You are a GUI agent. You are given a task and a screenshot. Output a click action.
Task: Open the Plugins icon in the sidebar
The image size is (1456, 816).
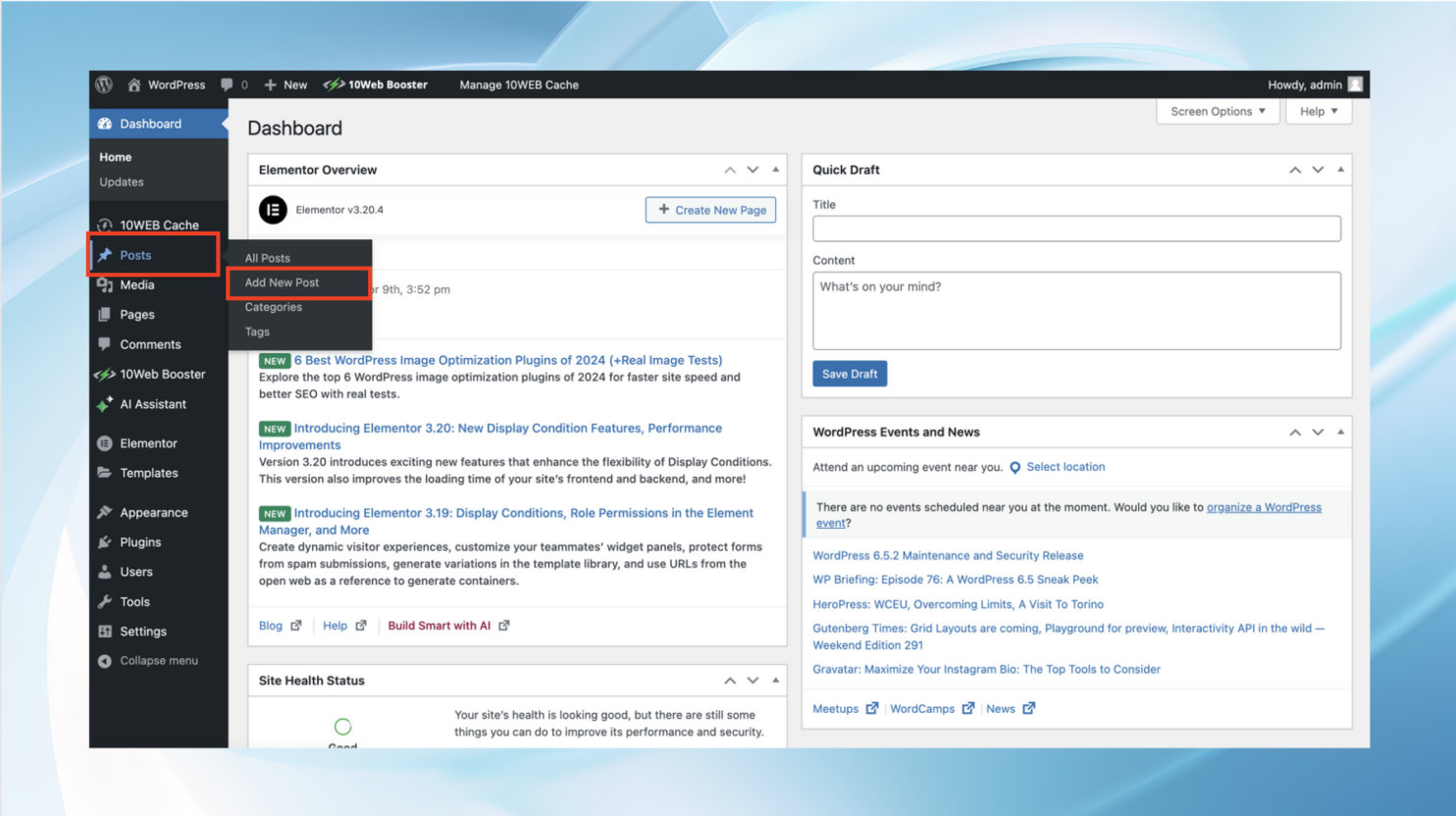[x=106, y=541]
